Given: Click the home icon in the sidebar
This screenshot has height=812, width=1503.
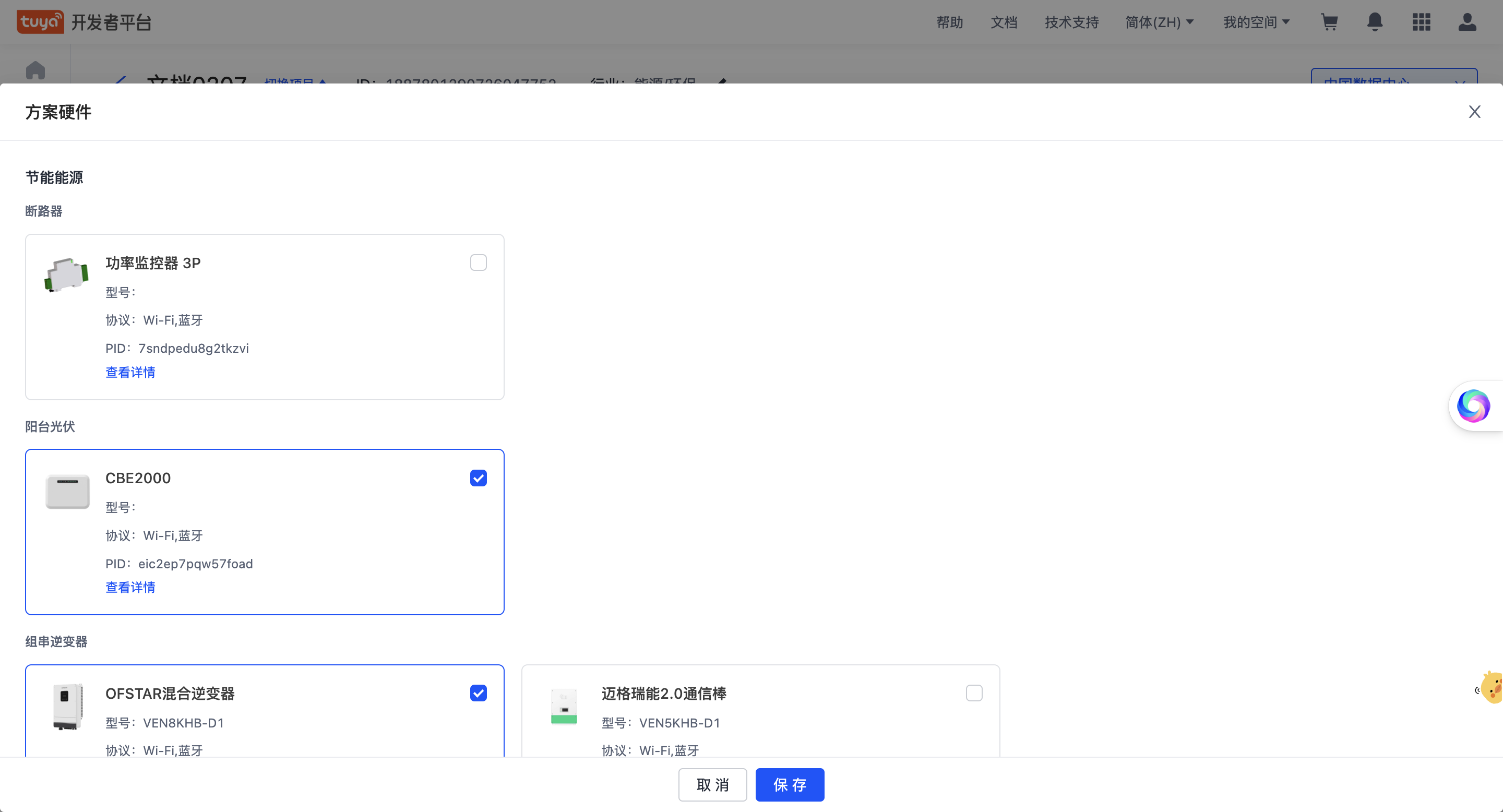Looking at the screenshot, I should pos(35,70).
